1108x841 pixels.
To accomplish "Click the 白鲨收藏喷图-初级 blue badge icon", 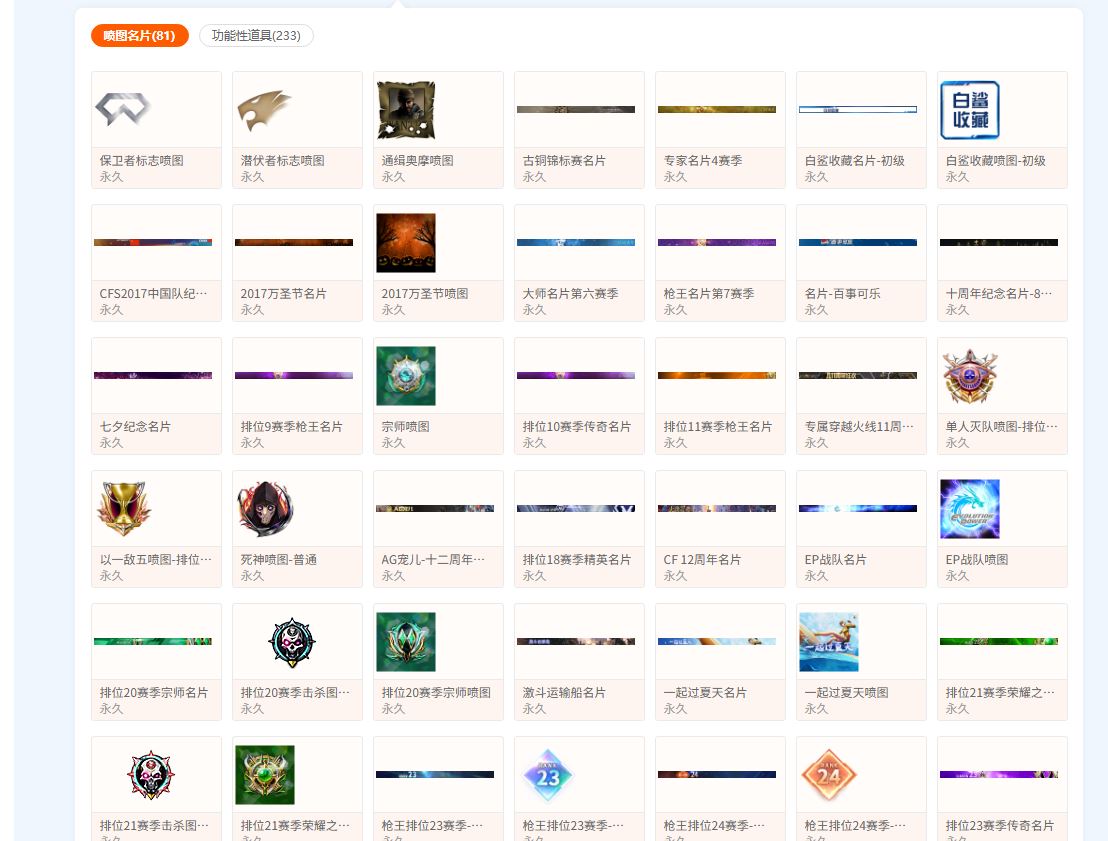I will point(970,110).
